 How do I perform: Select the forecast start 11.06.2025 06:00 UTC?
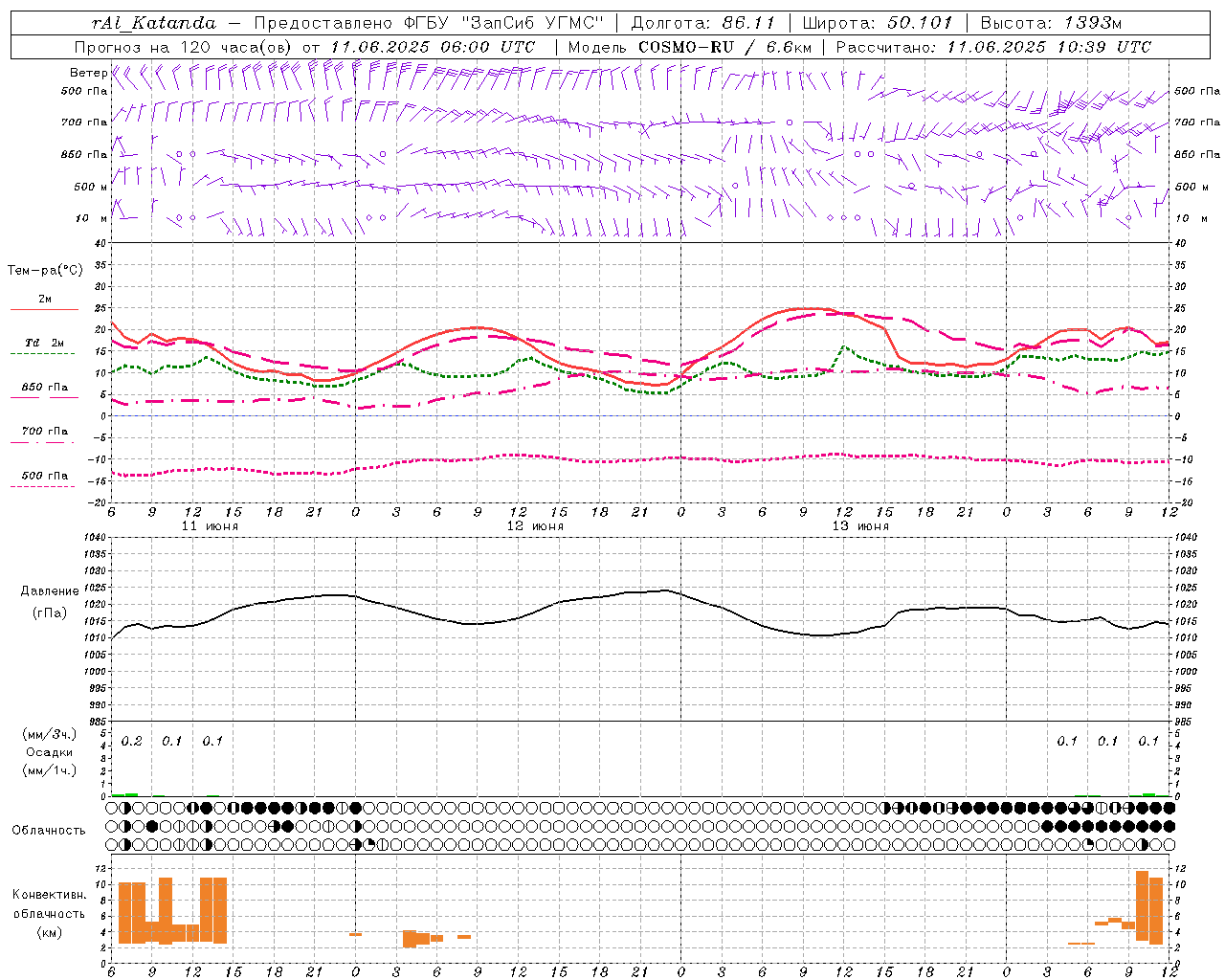coord(433,47)
